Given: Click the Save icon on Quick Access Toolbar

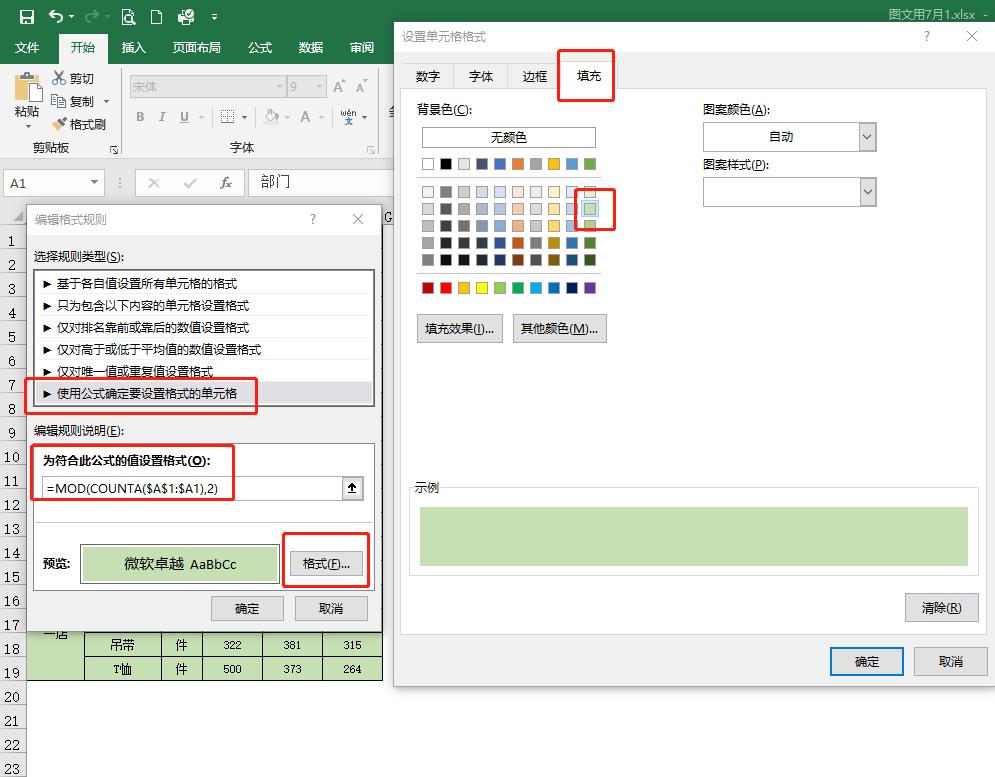Looking at the screenshot, I should pos(25,16).
